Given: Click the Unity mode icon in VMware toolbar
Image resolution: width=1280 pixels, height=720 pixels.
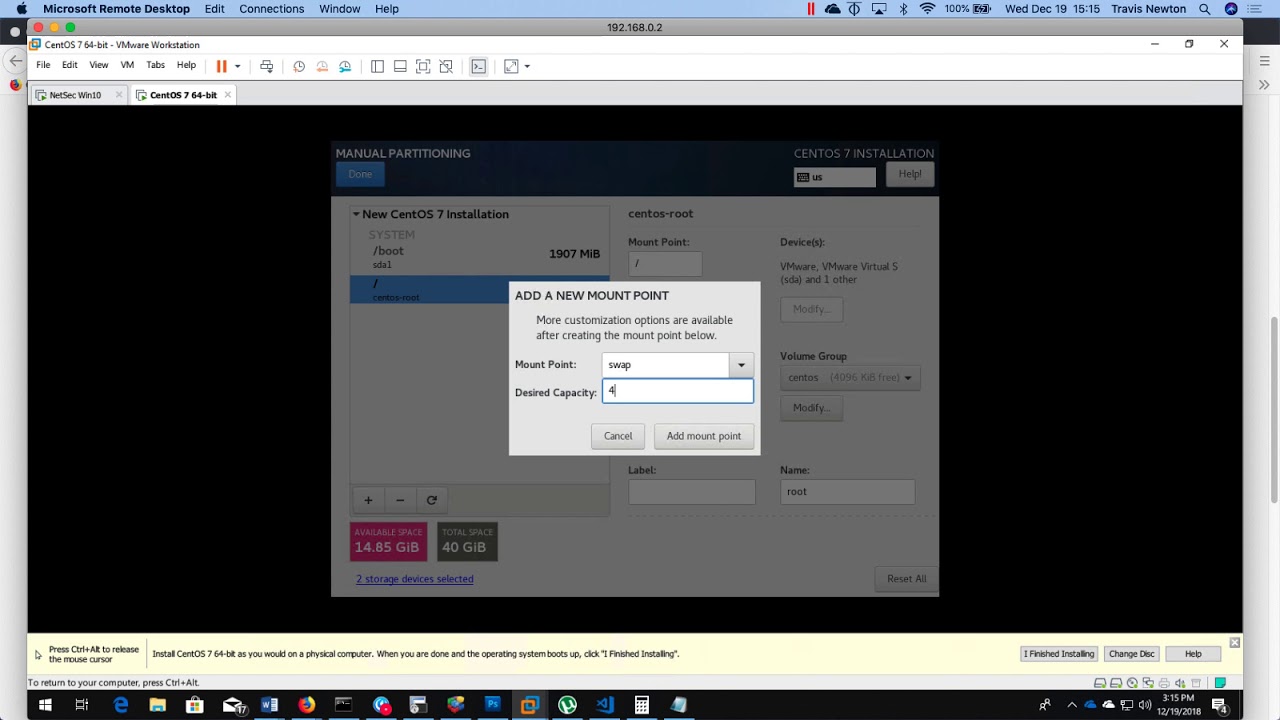Looking at the screenshot, I should pos(446,66).
